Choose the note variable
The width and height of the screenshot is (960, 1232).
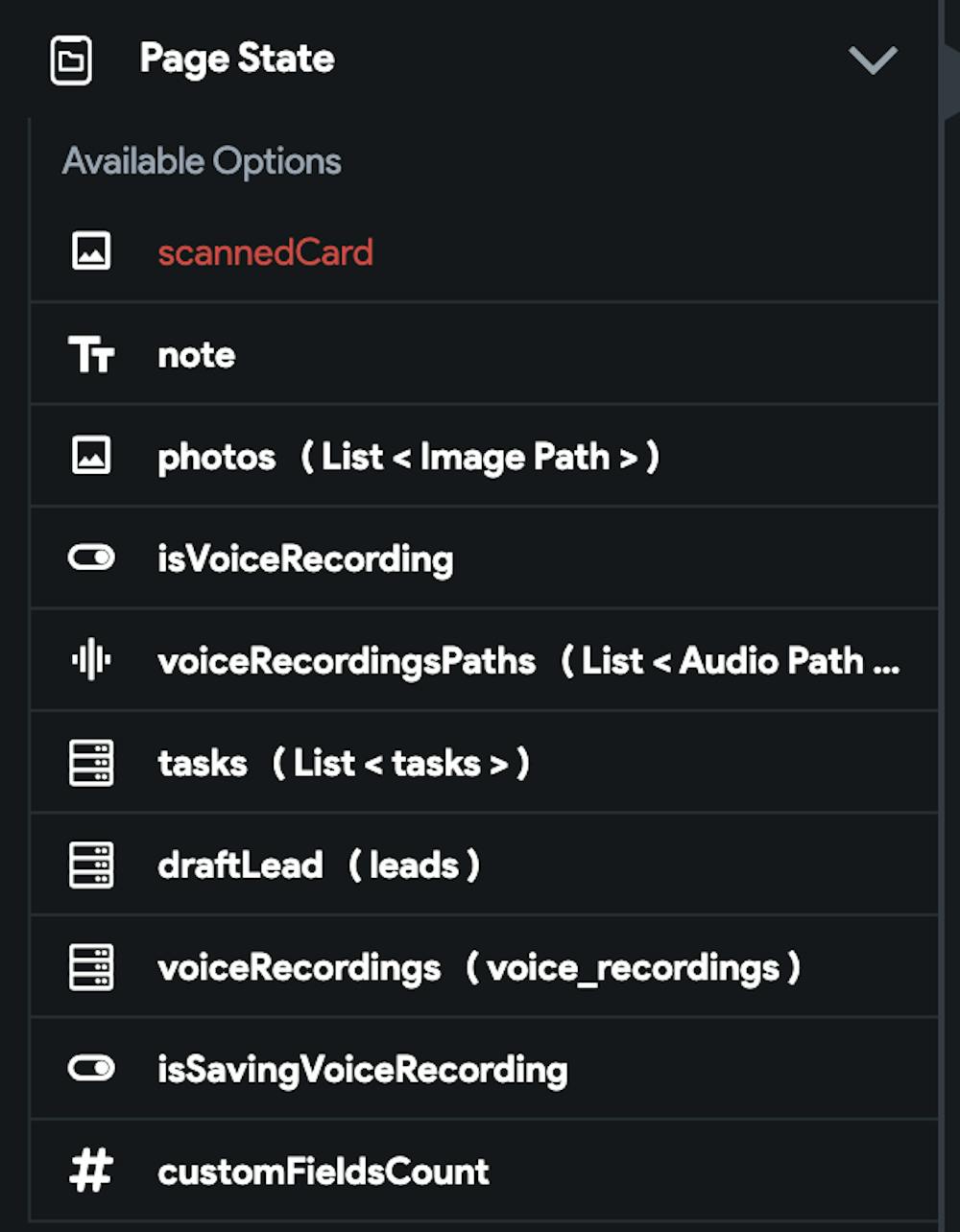197,355
